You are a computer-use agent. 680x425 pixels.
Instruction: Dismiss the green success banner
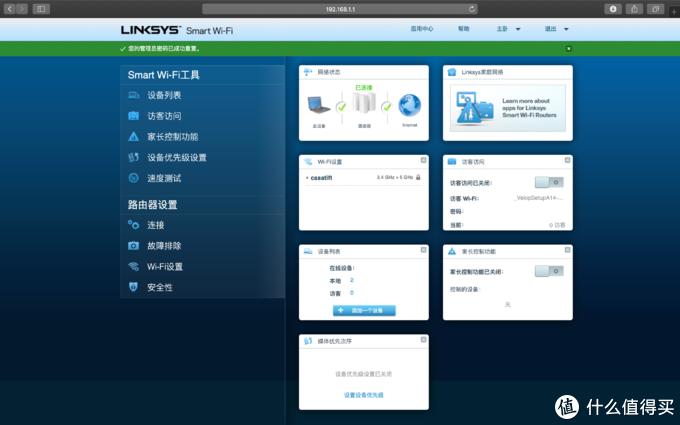pos(569,49)
